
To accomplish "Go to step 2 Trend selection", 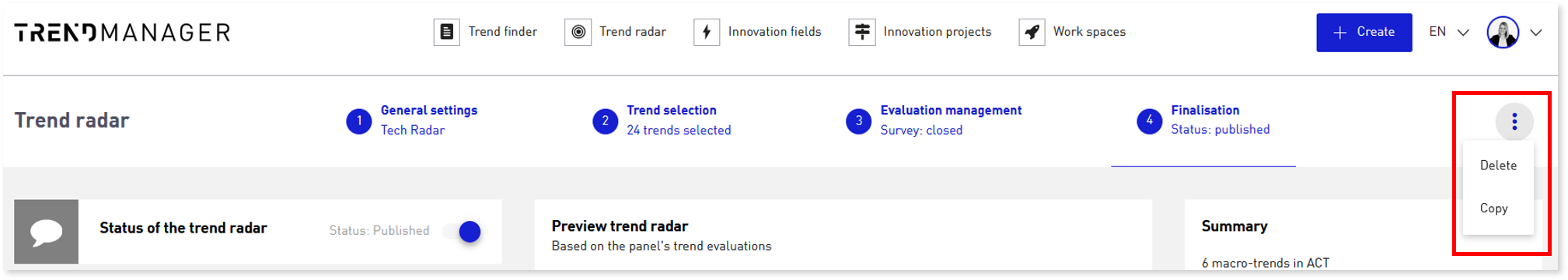I will pos(662,121).
